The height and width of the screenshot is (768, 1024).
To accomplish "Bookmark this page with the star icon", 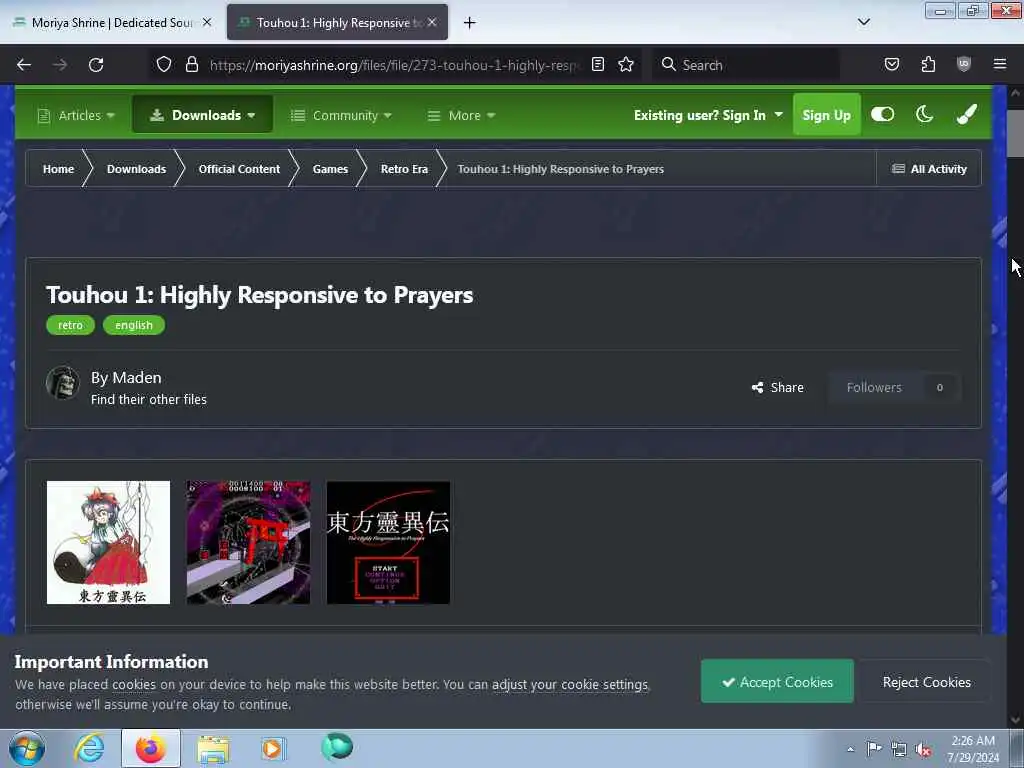I will click(626, 64).
